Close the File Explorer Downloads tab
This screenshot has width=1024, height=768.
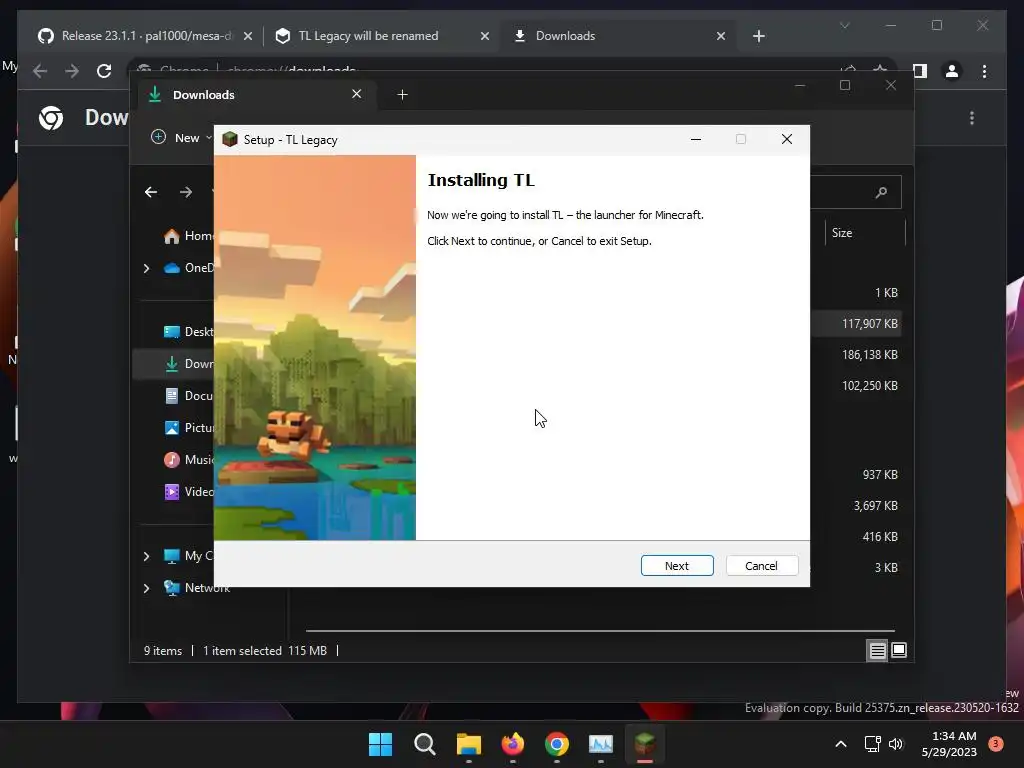[x=357, y=94]
